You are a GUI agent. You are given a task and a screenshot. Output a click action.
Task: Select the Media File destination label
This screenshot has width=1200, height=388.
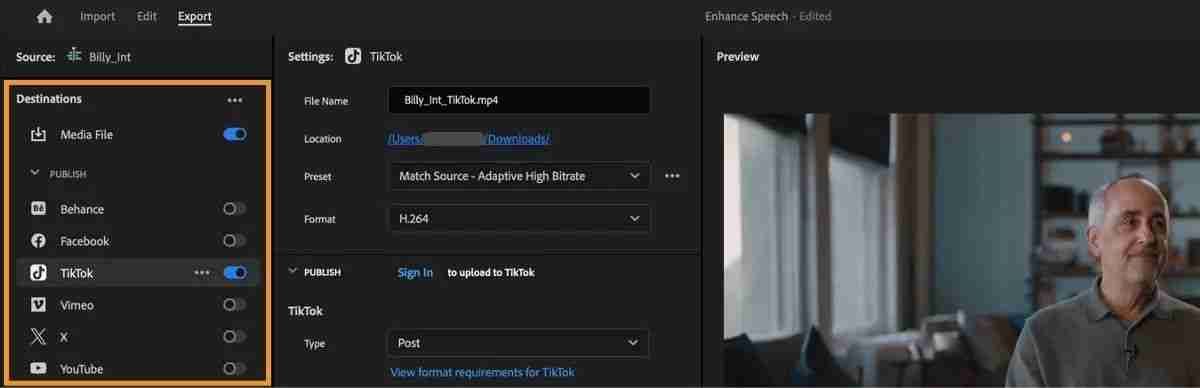(87, 134)
